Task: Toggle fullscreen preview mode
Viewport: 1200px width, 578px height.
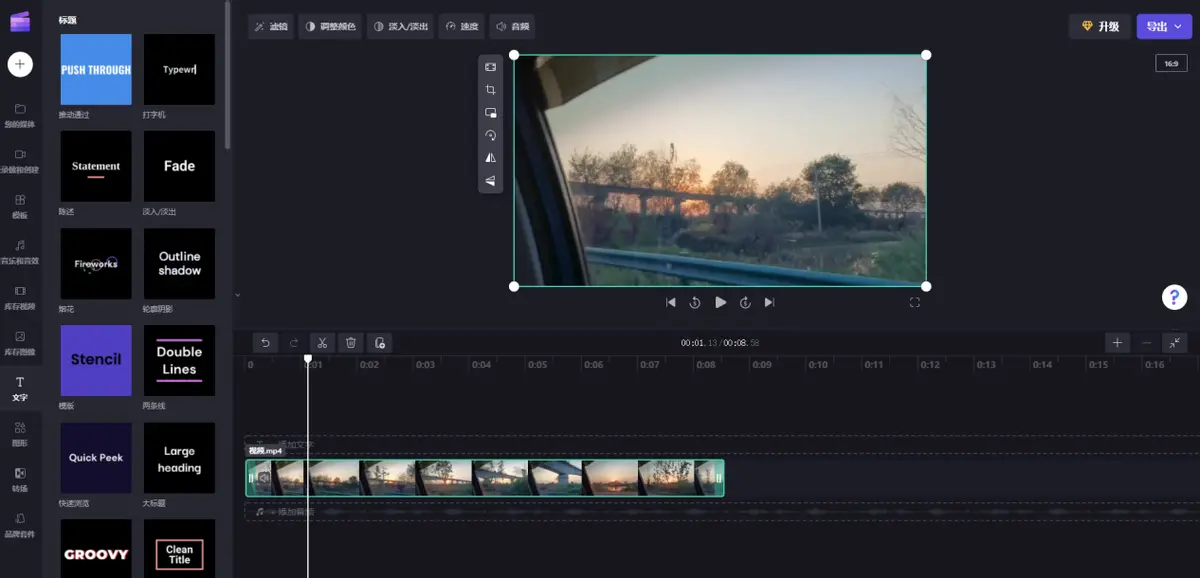Action: (x=914, y=302)
